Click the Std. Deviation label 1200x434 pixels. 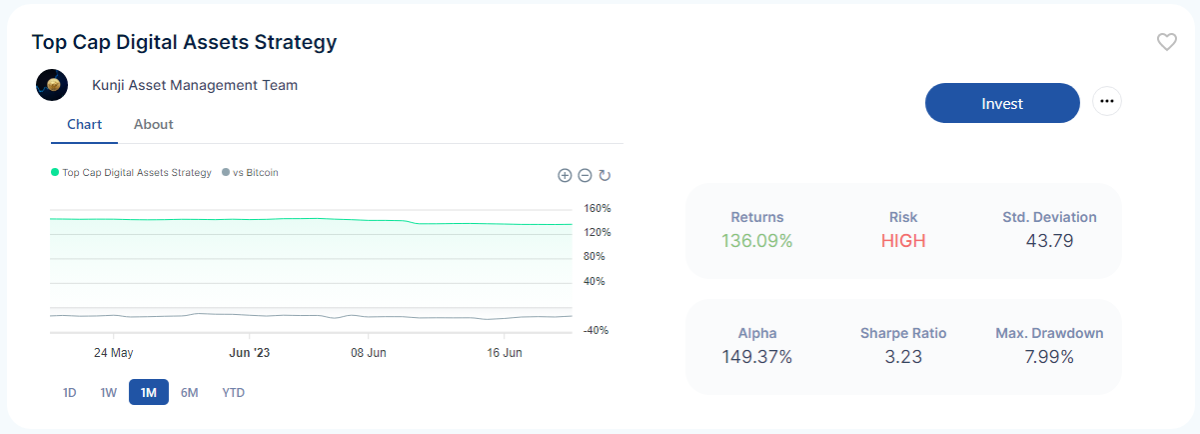point(1050,217)
